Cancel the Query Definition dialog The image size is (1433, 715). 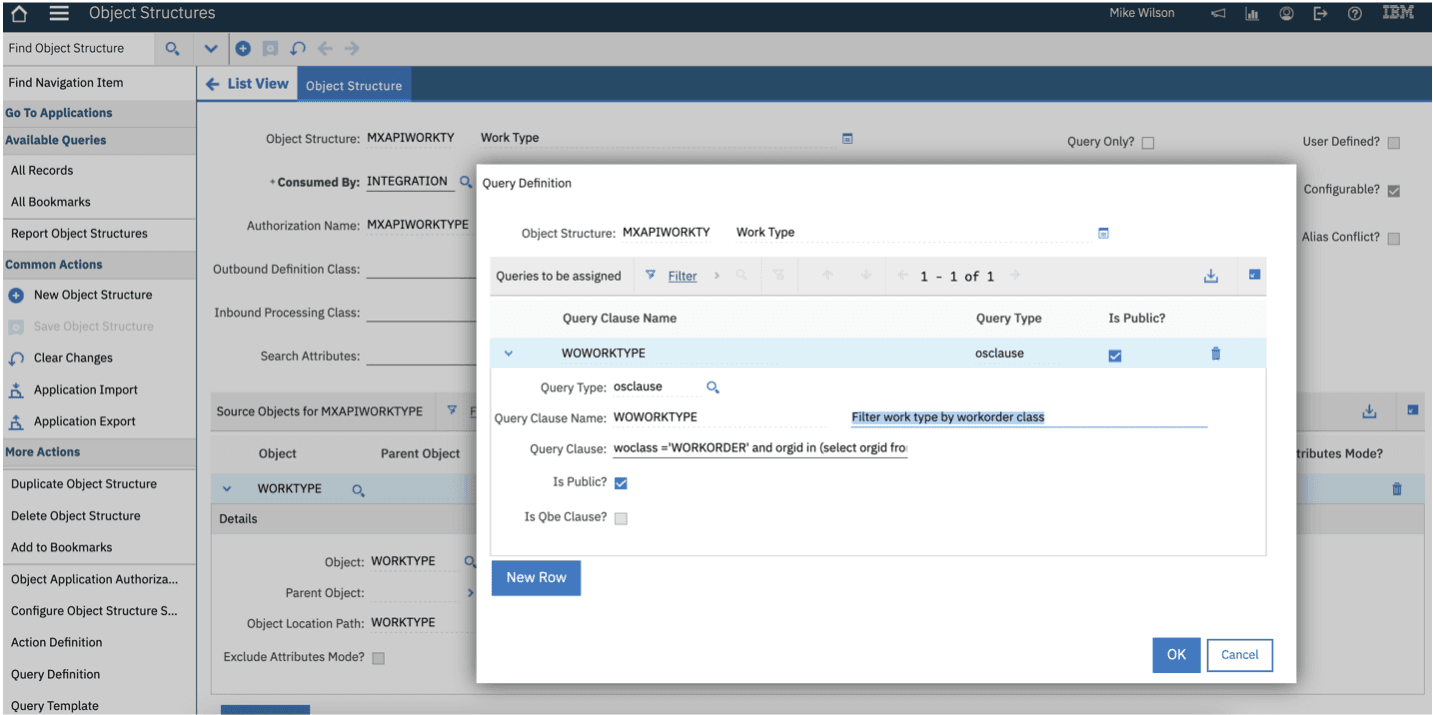click(x=1240, y=655)
